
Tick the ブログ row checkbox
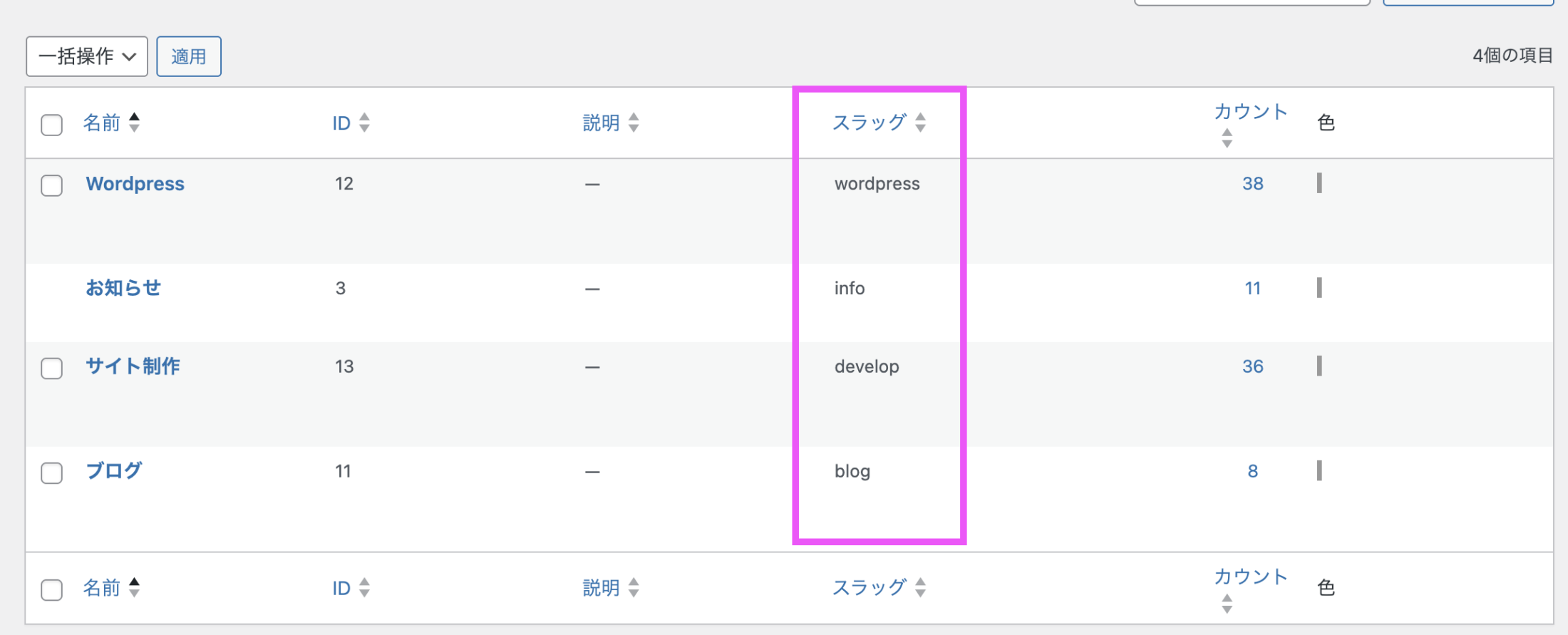51,473
